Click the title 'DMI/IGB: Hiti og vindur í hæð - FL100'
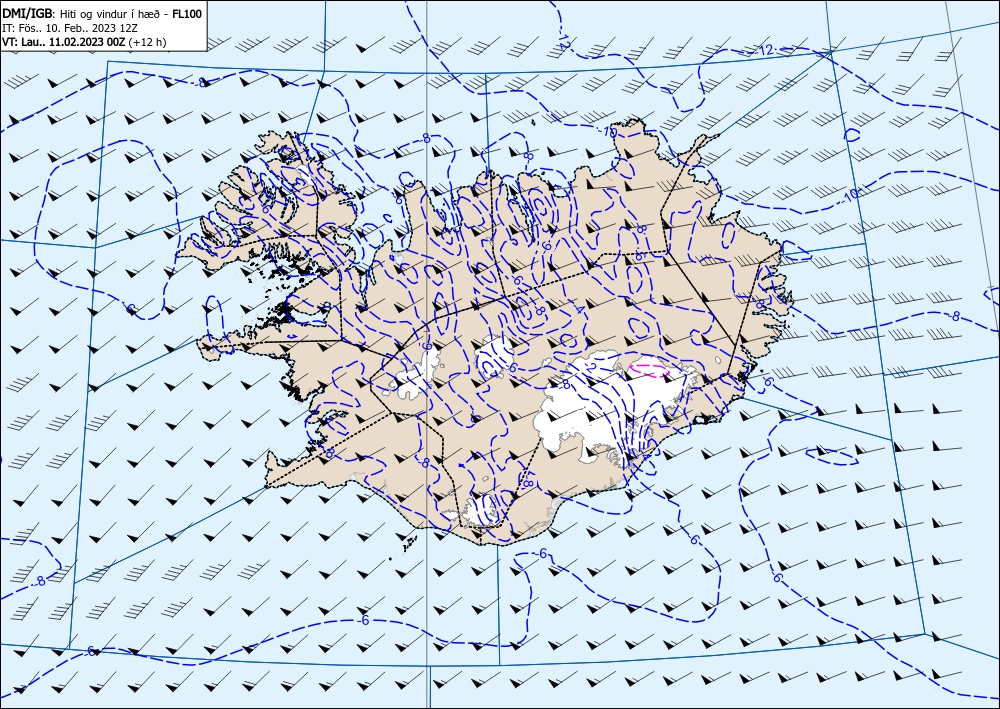Image resolution: width=1000 pixels, height=709 pixels. tap(102, 13)
